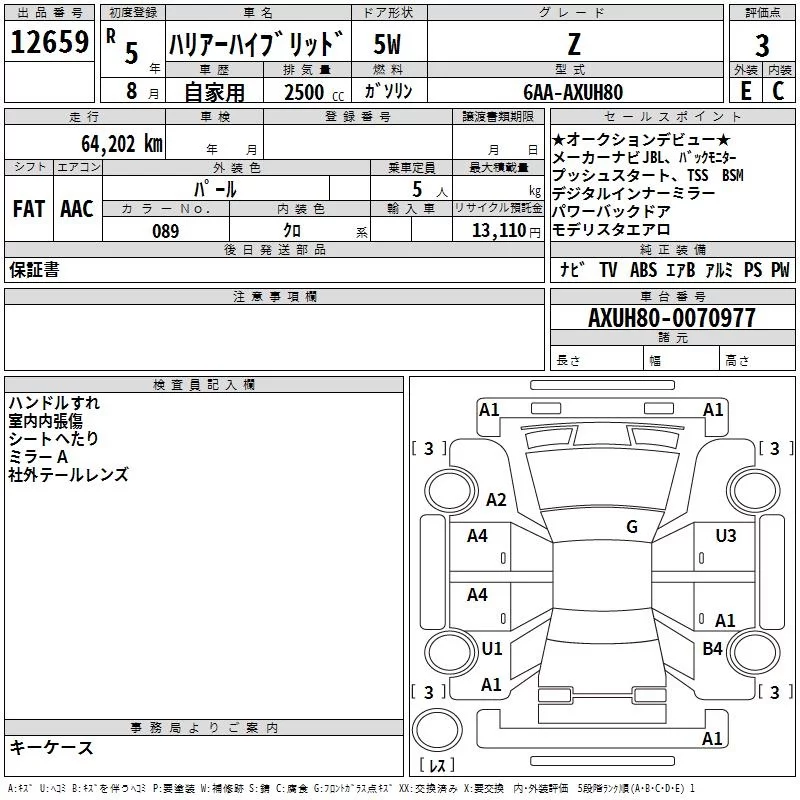
Task: Select the B4 damage mark
Action: pyautogui.click(x=712, y=649)
